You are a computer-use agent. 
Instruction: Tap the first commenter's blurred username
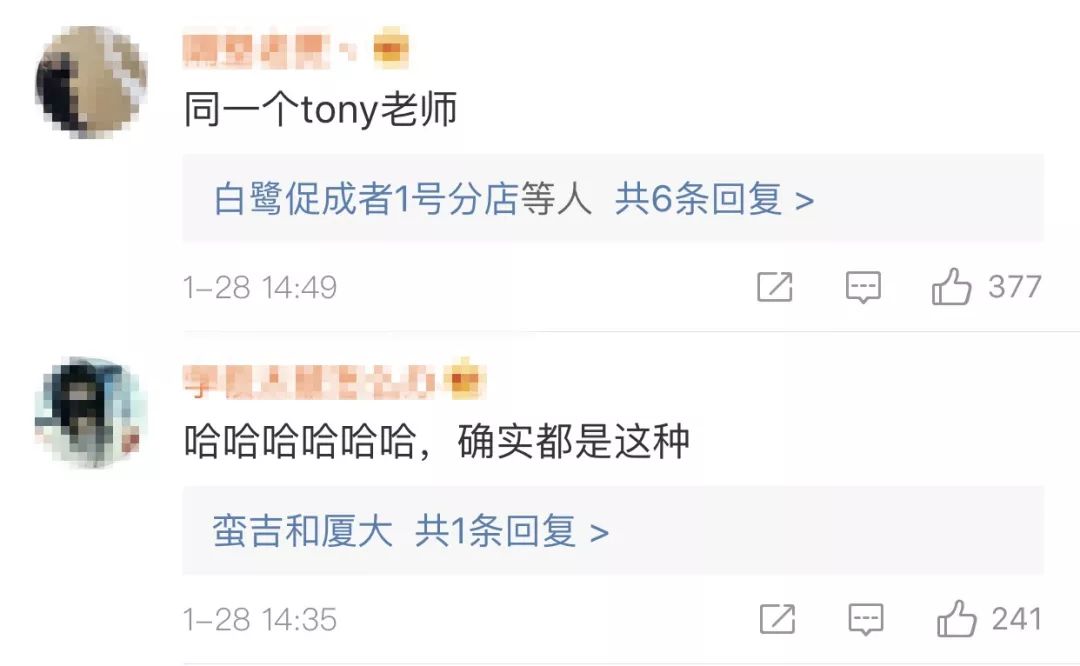pyautogui.click(x=269, y=50)
